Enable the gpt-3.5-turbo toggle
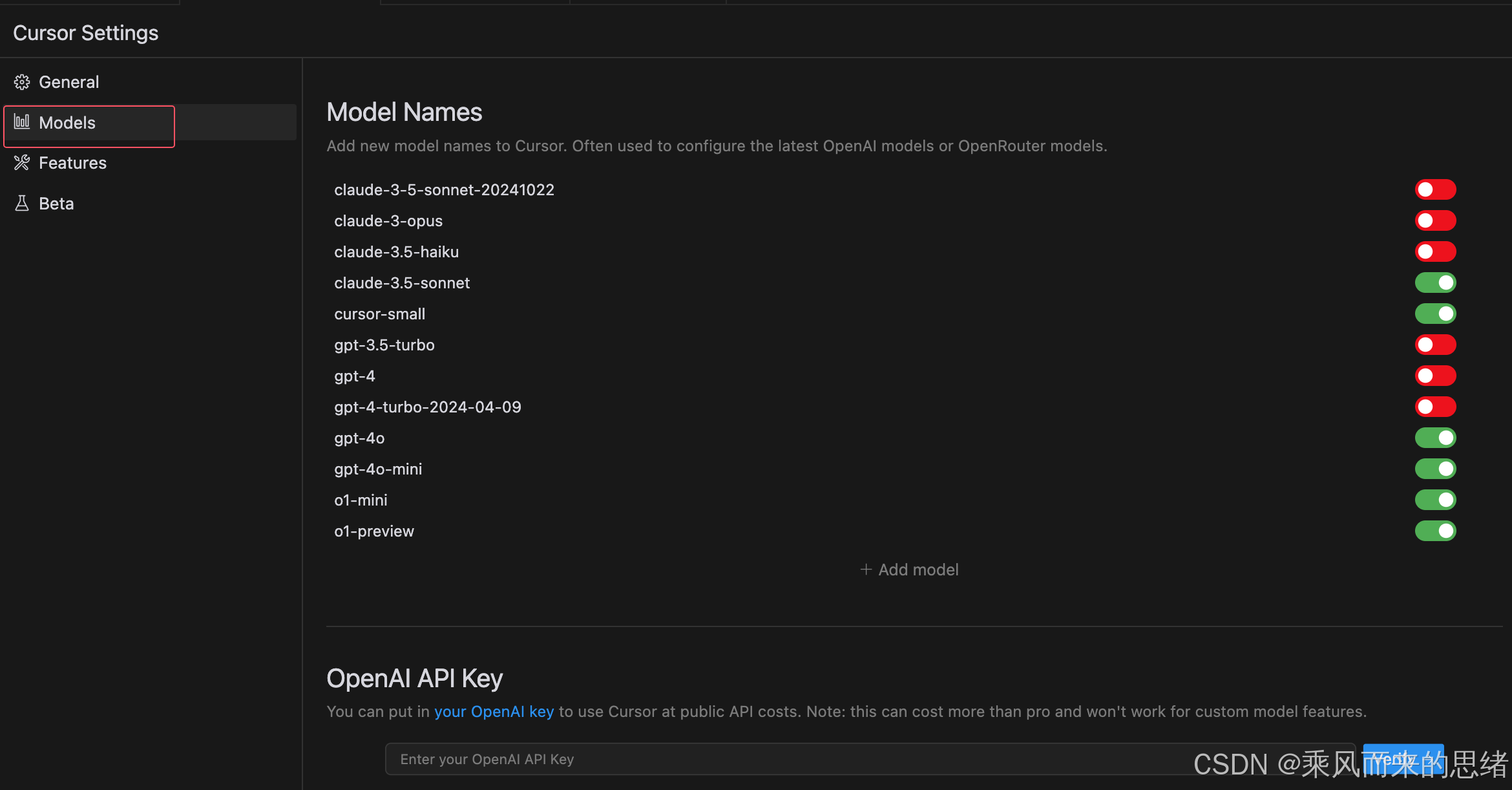This screenshot has width=1512, height=790. click(x=1435, y=345)
